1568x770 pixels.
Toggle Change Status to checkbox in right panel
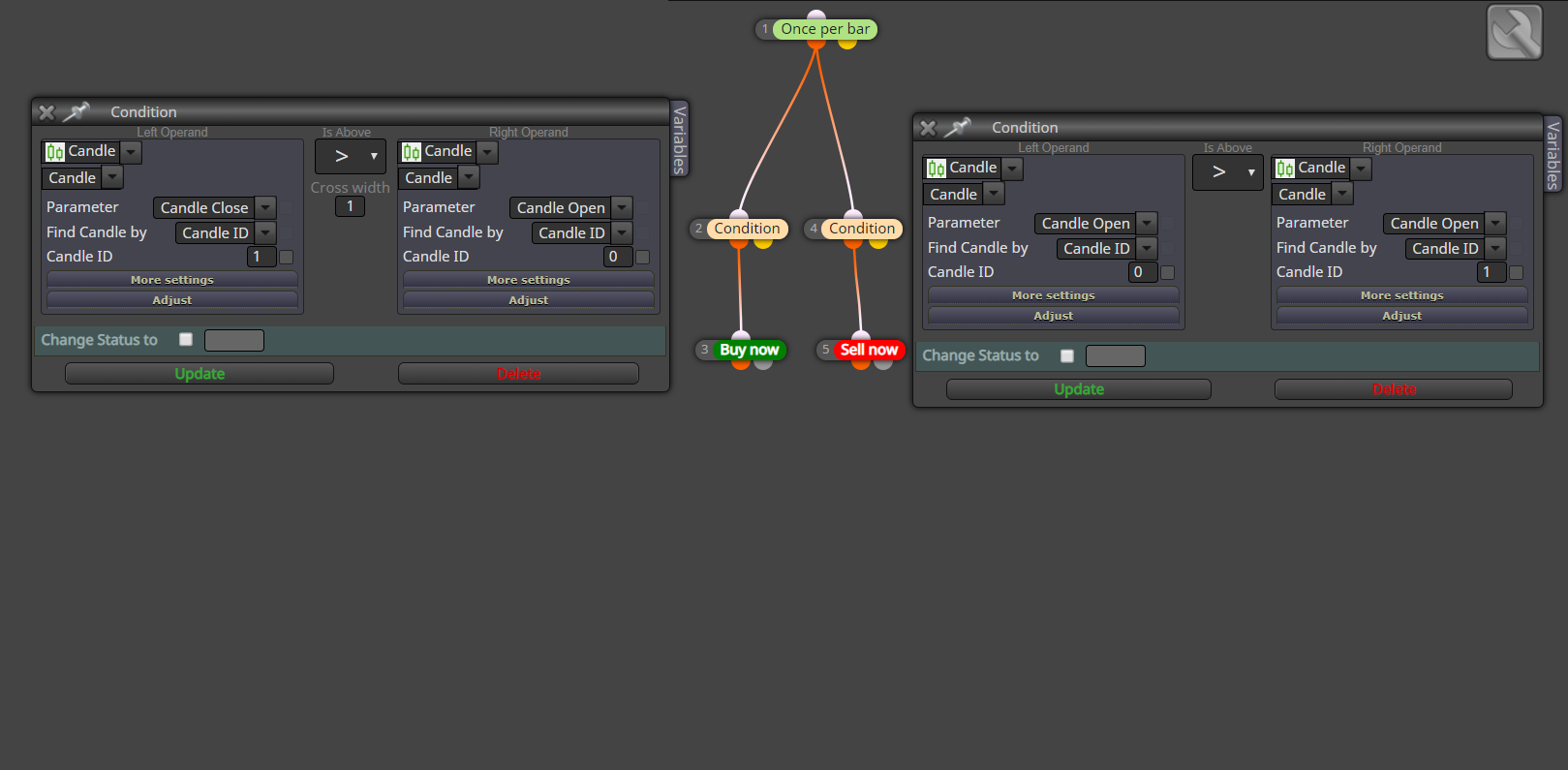[1067, 355]
